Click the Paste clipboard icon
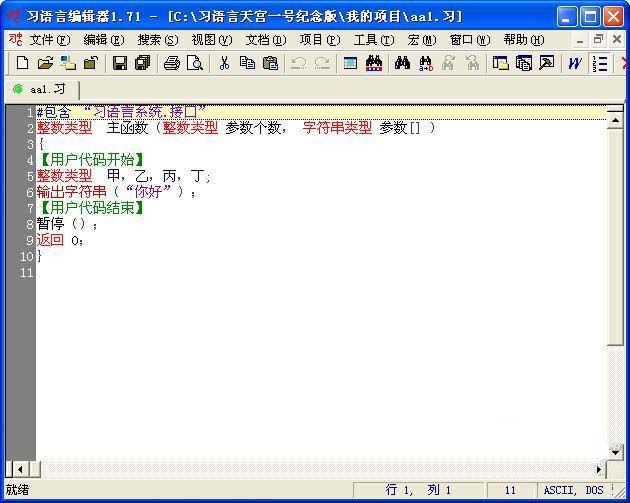Screen dimensions: 630x503 point(270,63)
